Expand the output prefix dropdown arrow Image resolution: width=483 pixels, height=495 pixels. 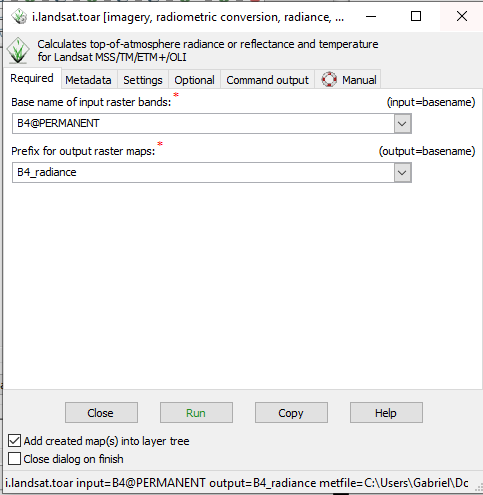(x=402, y=173)
